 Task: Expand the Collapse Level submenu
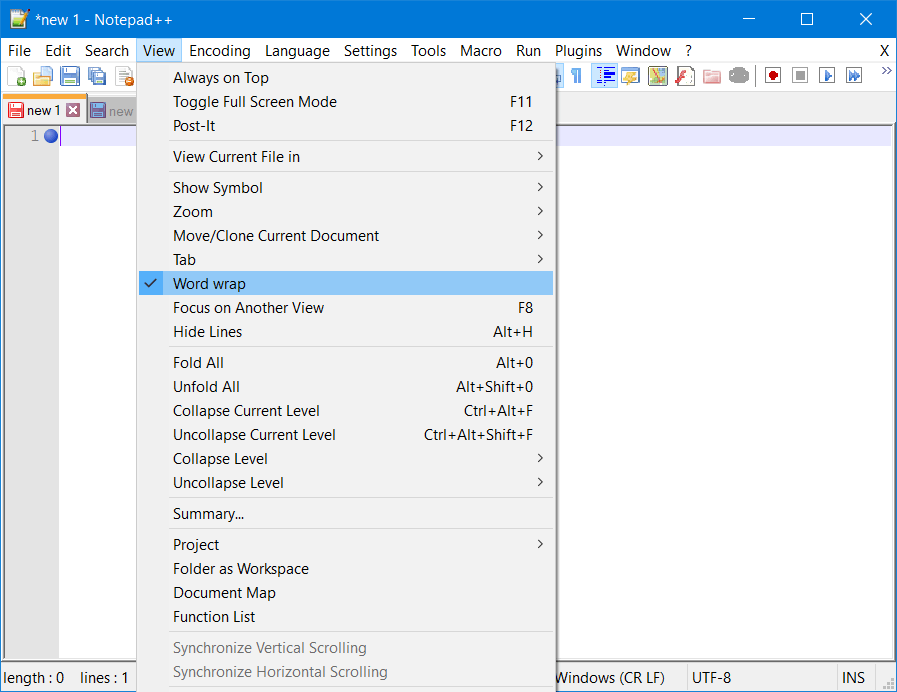click(x=220, y=458)
